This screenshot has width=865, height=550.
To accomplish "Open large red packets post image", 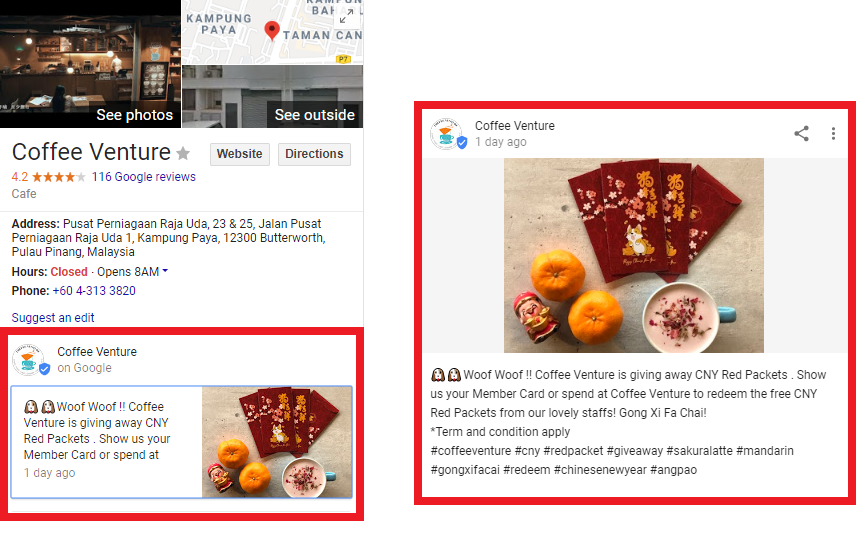I will [x=634, y=255].
